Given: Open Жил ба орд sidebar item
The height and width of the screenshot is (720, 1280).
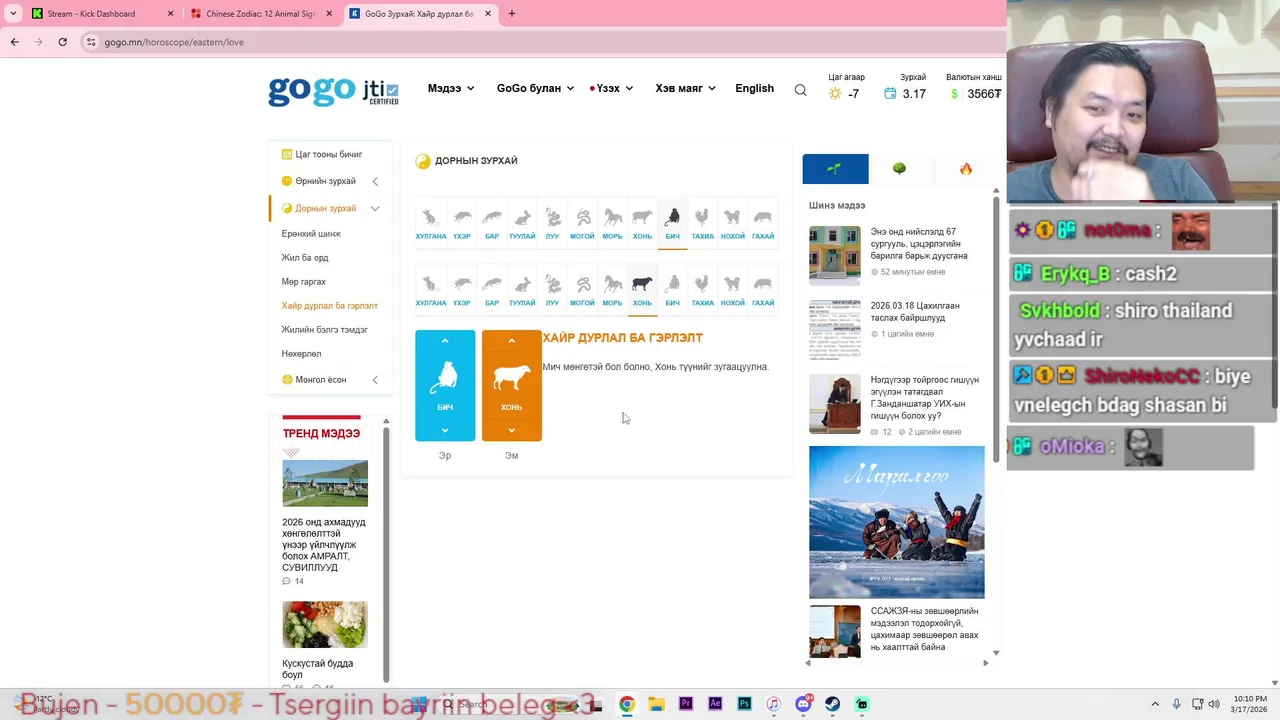Looking at the screenshot, I should click(305, 257).
